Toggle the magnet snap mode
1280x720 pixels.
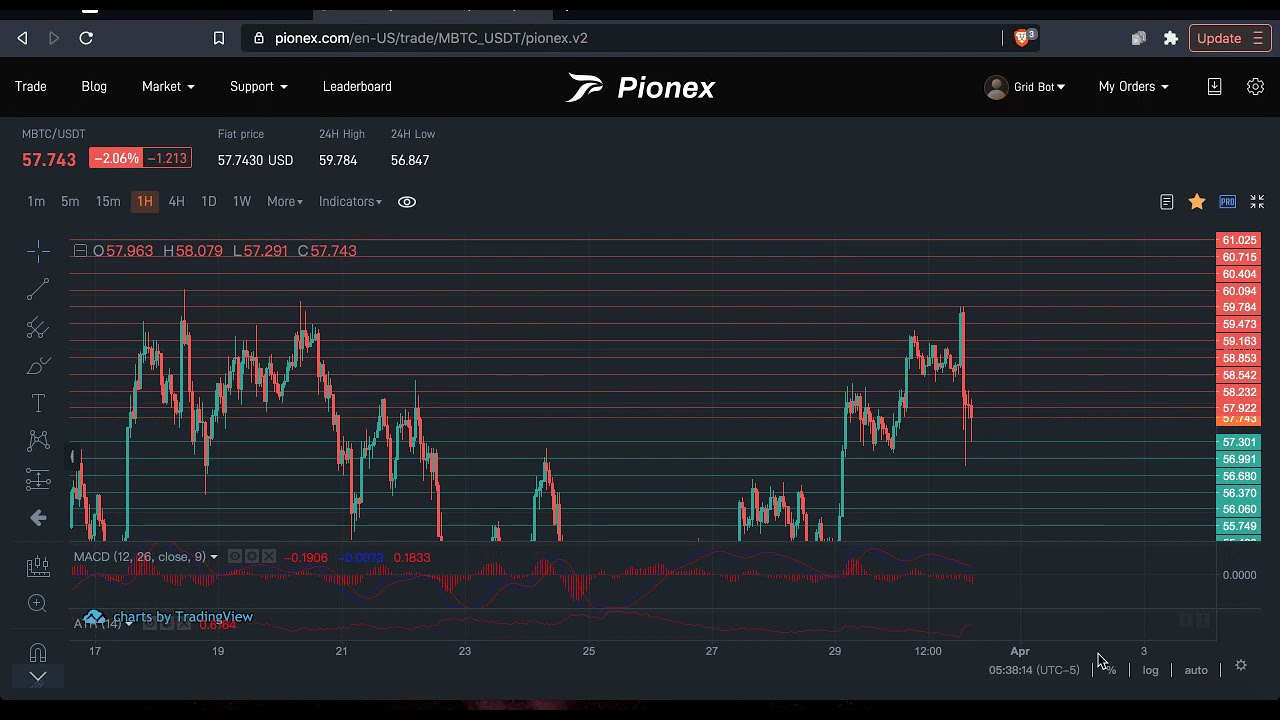click(x=38, y=653)
